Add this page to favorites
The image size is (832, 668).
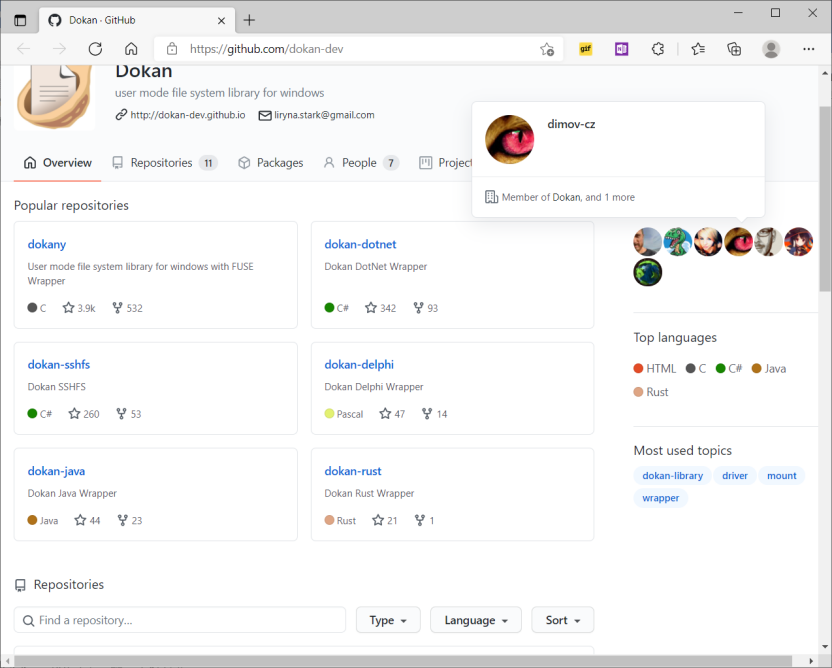(x=547, y=49)
